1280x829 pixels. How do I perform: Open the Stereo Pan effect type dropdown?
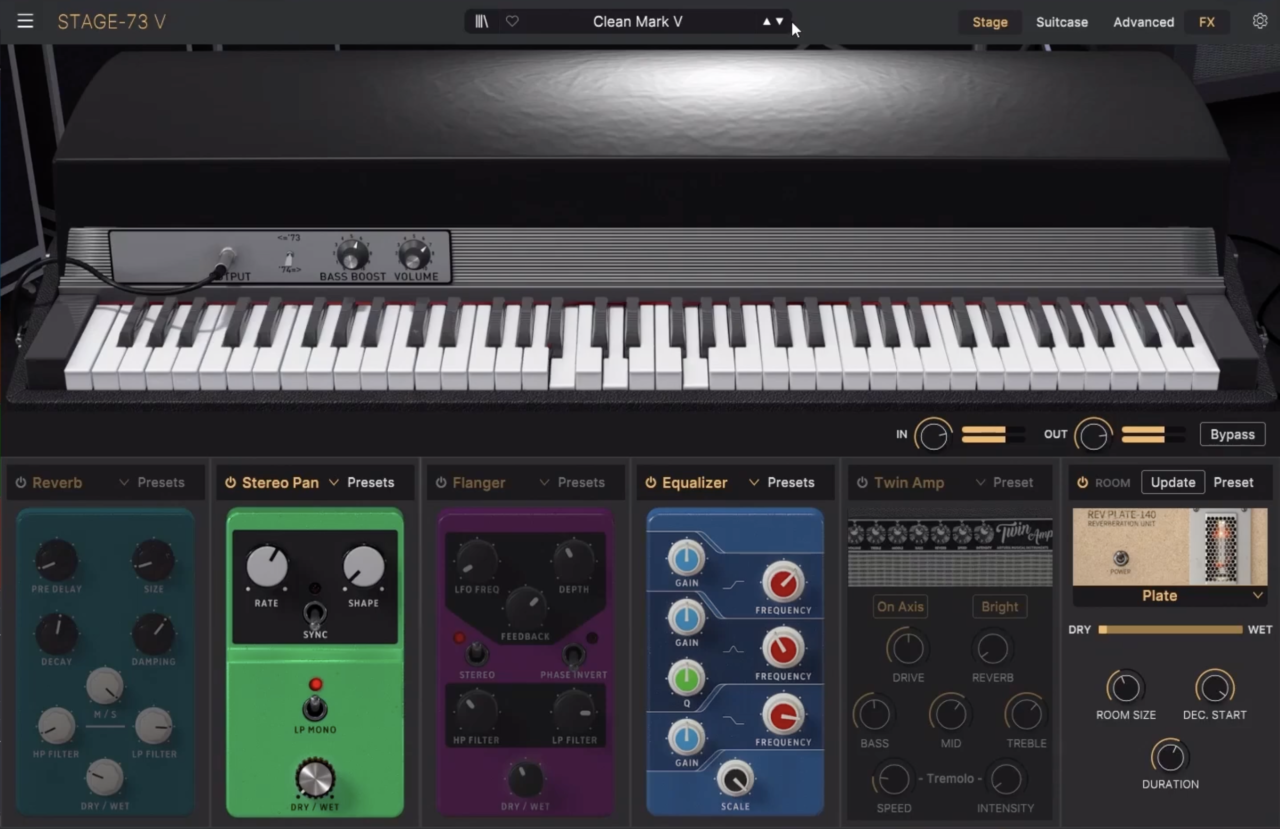pos(334,483)
